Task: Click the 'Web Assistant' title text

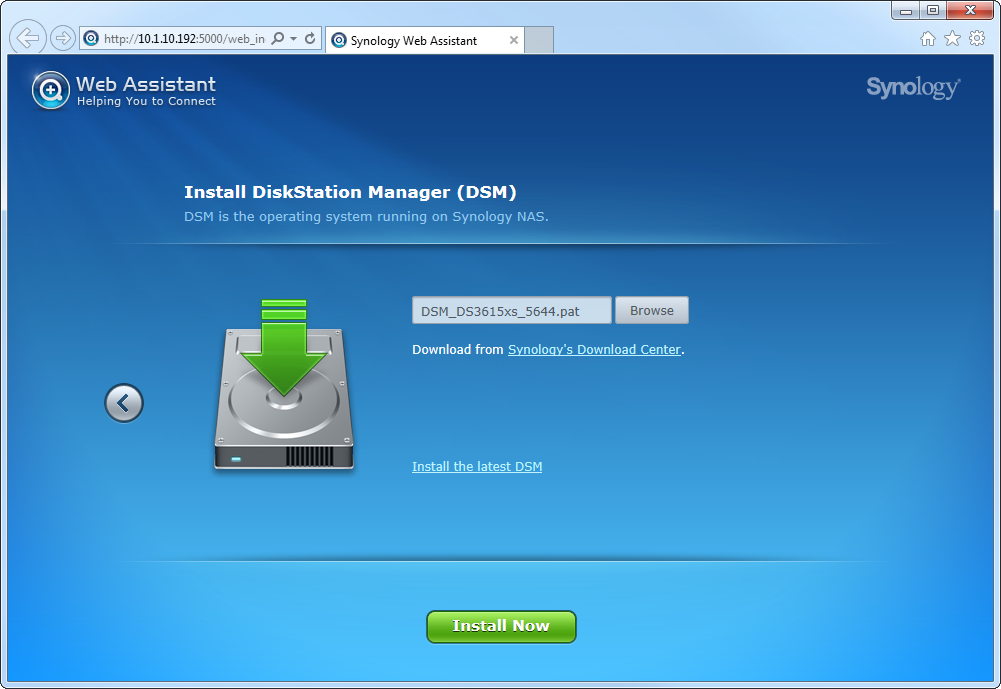Action: pos(146,84)
